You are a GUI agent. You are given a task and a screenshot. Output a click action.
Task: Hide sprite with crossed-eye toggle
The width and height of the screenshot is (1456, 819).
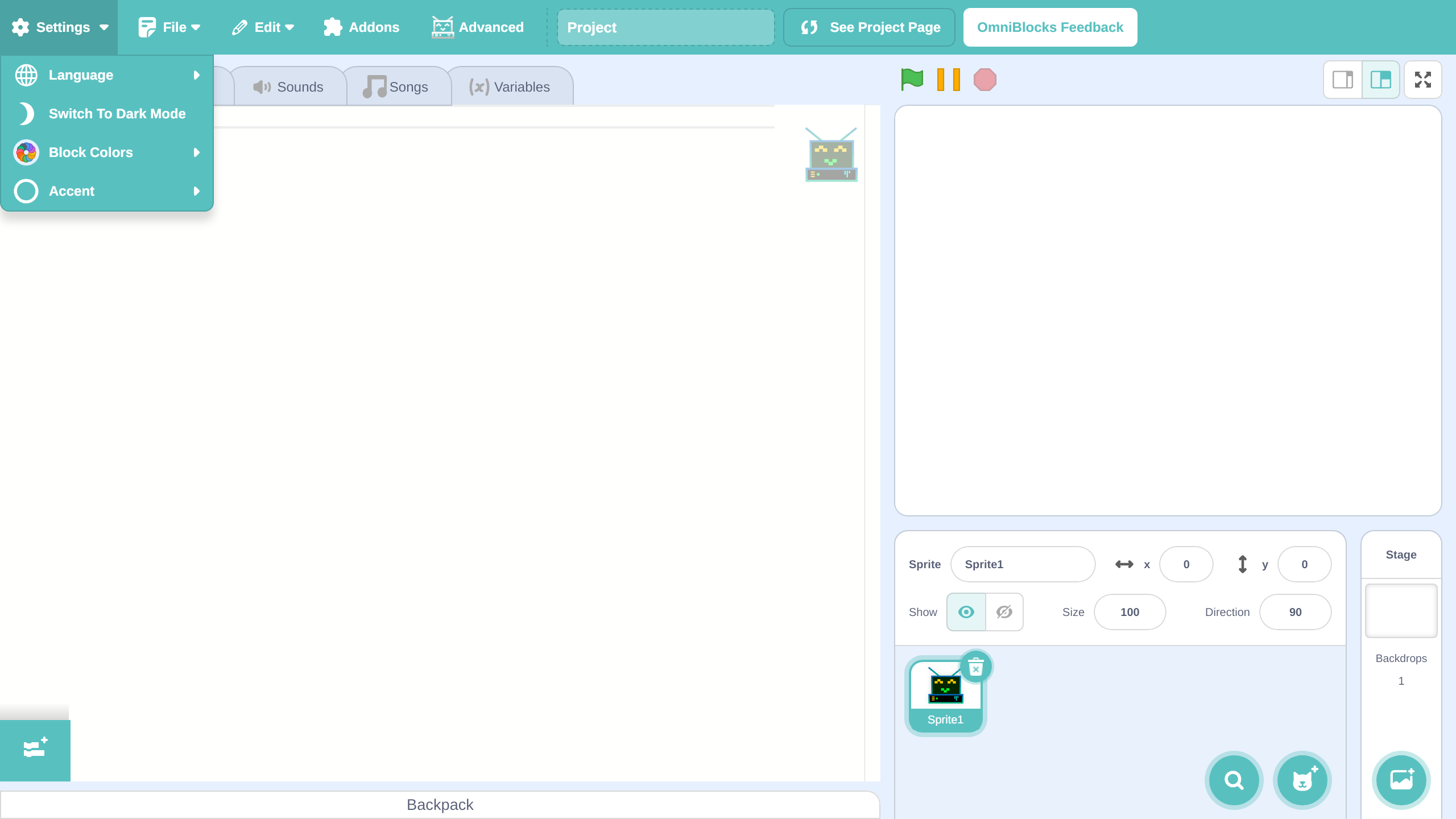click(1004, 612)
